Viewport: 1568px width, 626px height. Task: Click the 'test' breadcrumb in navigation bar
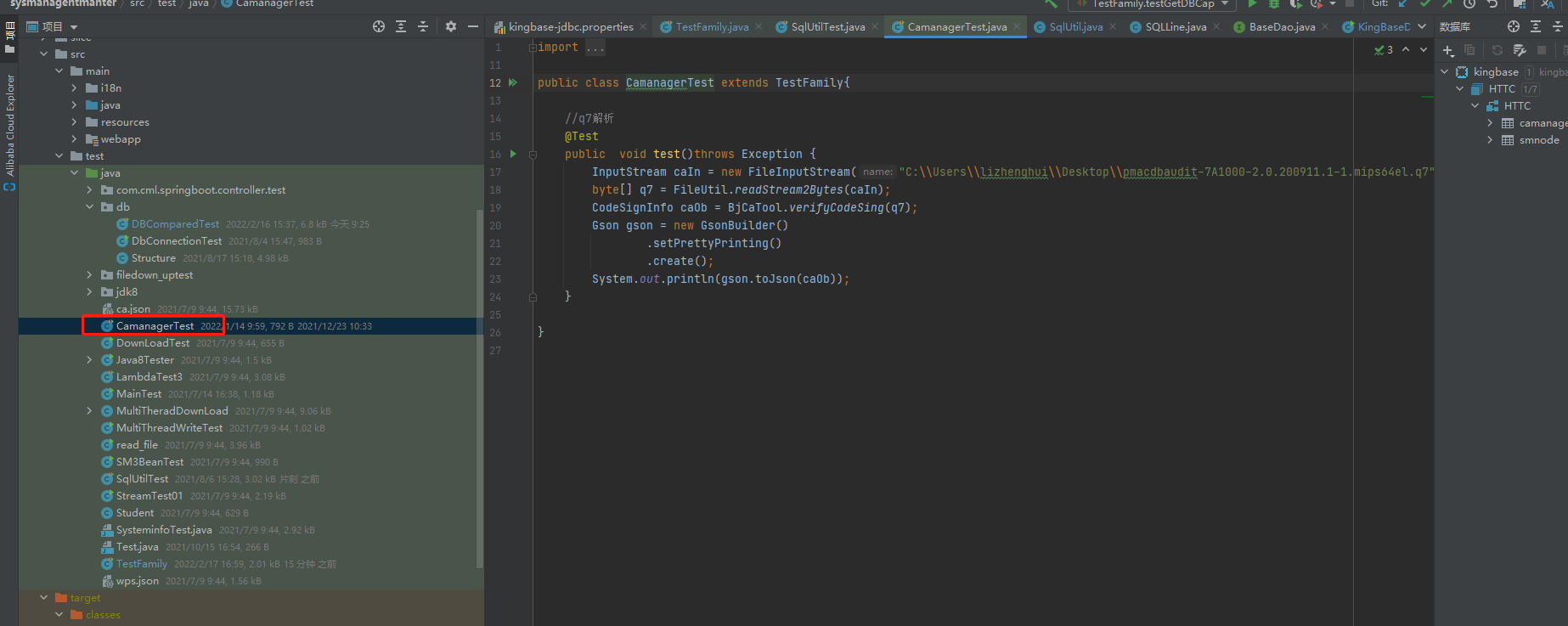tap(166, 3)
